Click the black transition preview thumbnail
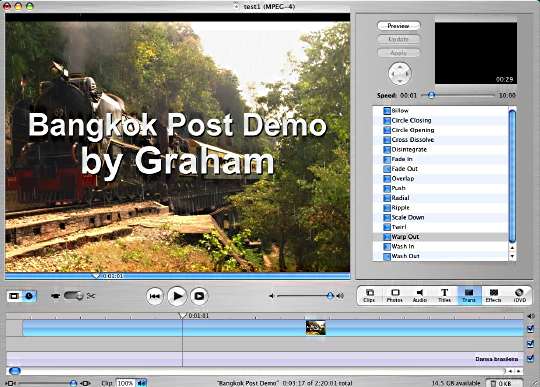This screenshot has height=387, width=540. [476, 53]
